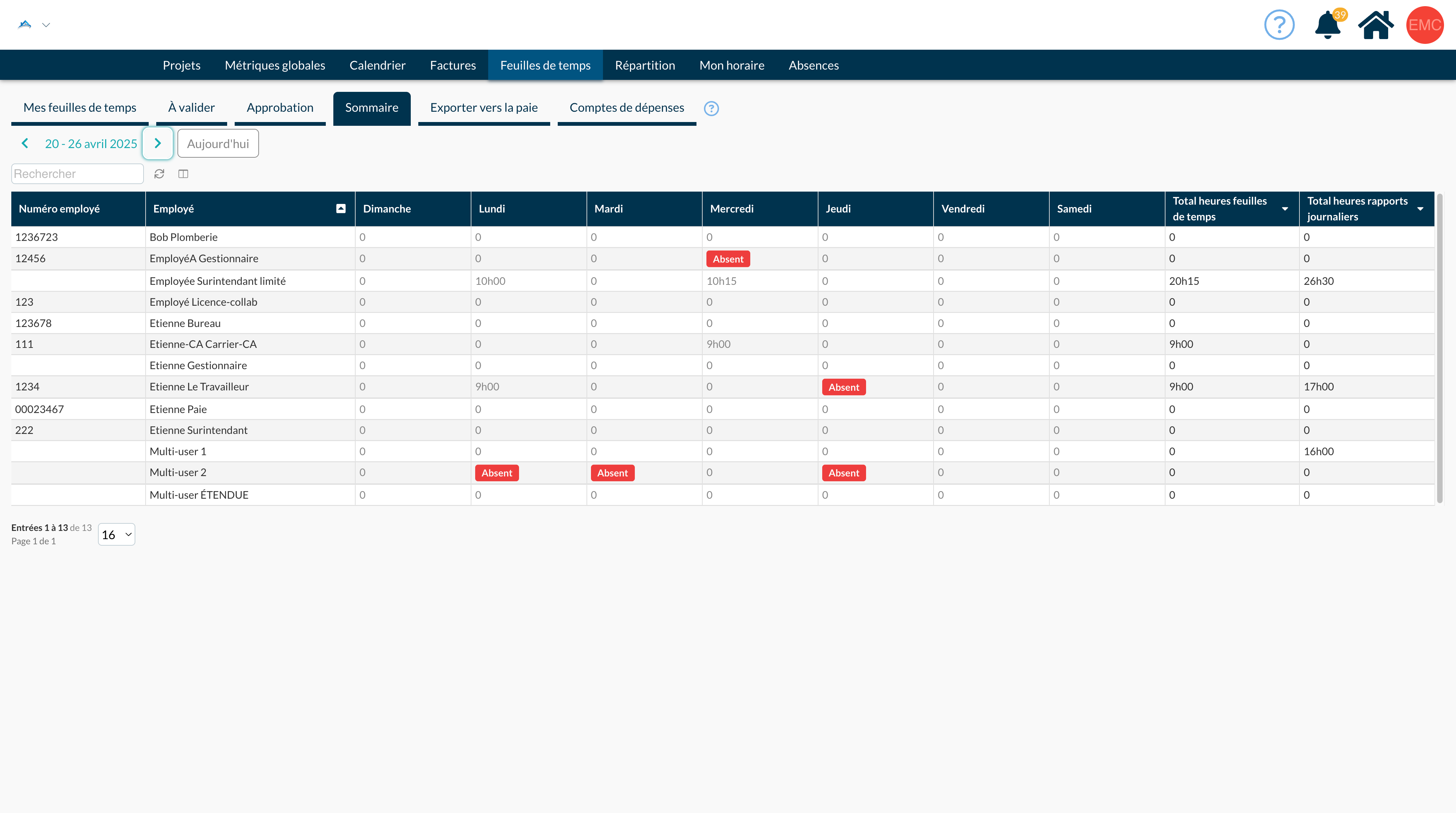Select the Bob Plomberie row name
Screen dimensions: 1456x813
[x=184, y=238]
